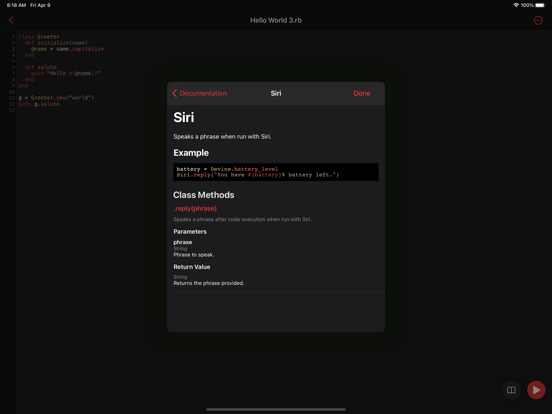Image resolution: width=552 pixels, height=414 pixels.
Task: Tap Done to close the documentation
Action: (362, 93)
